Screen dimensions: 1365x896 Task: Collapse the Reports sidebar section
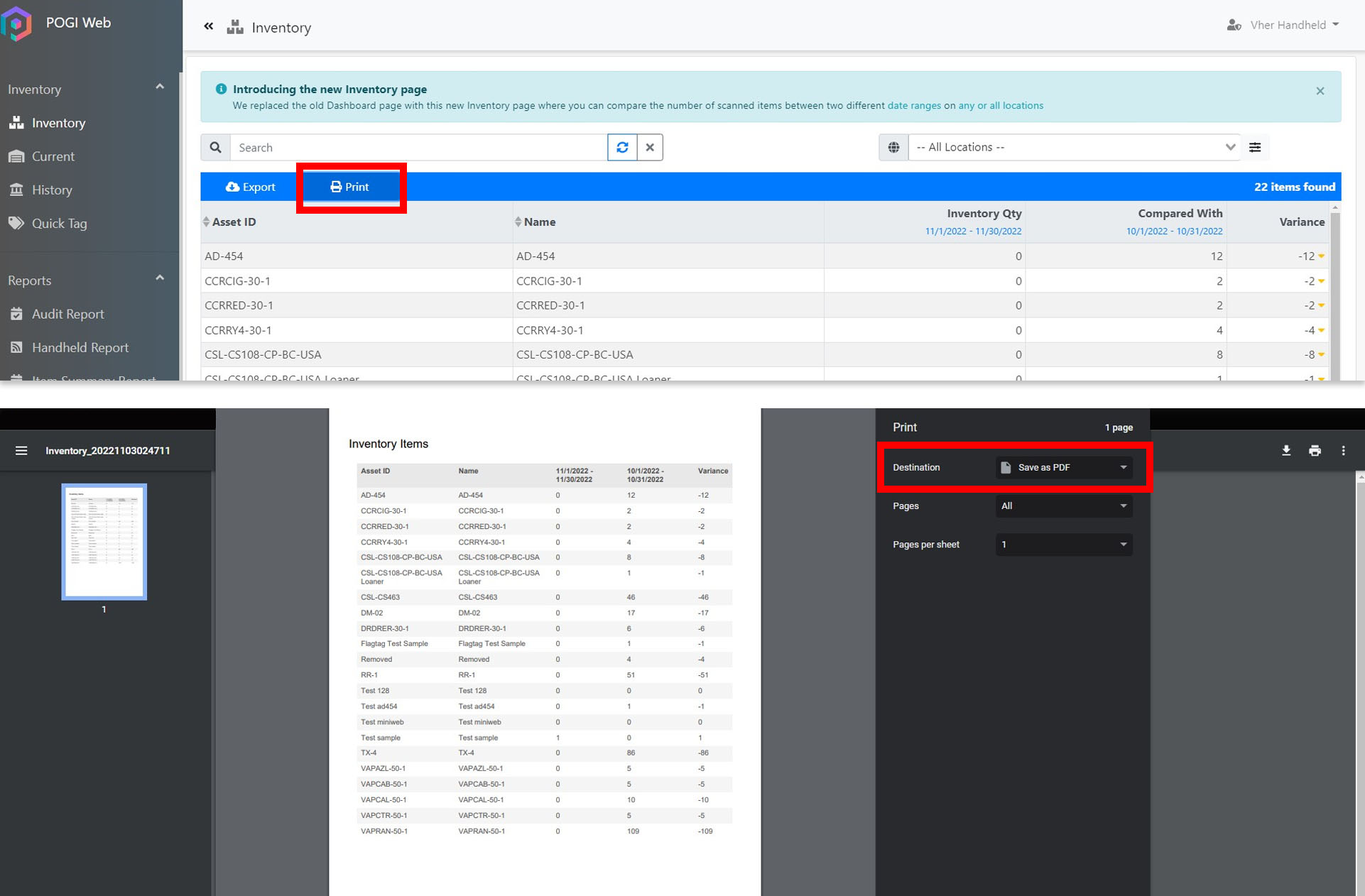tap(160, 279)
